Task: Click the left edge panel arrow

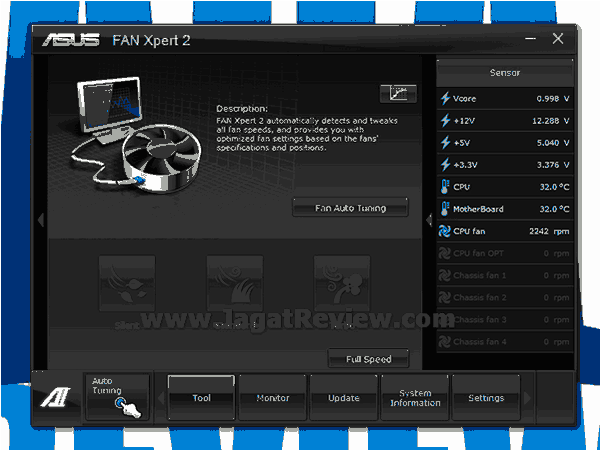Action: tap(41, 220)
